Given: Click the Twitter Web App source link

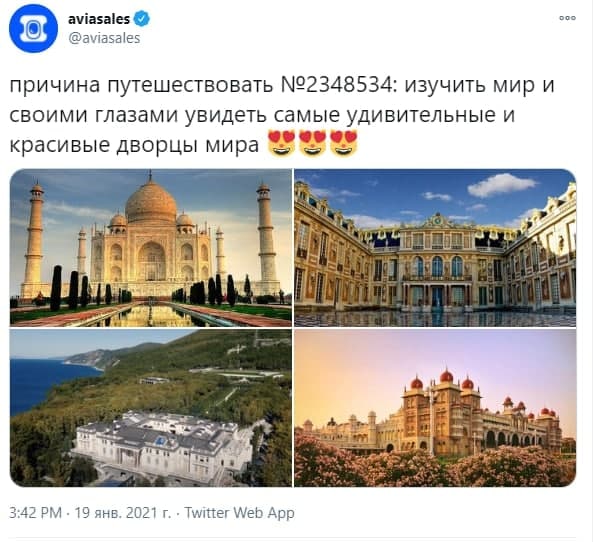Looking at the screenshot, I should 239,513.
